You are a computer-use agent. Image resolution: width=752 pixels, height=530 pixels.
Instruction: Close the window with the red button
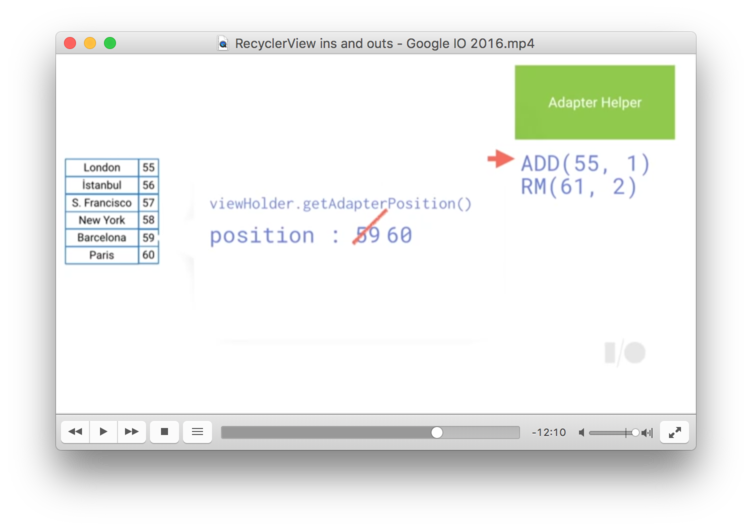click(70, 43)
